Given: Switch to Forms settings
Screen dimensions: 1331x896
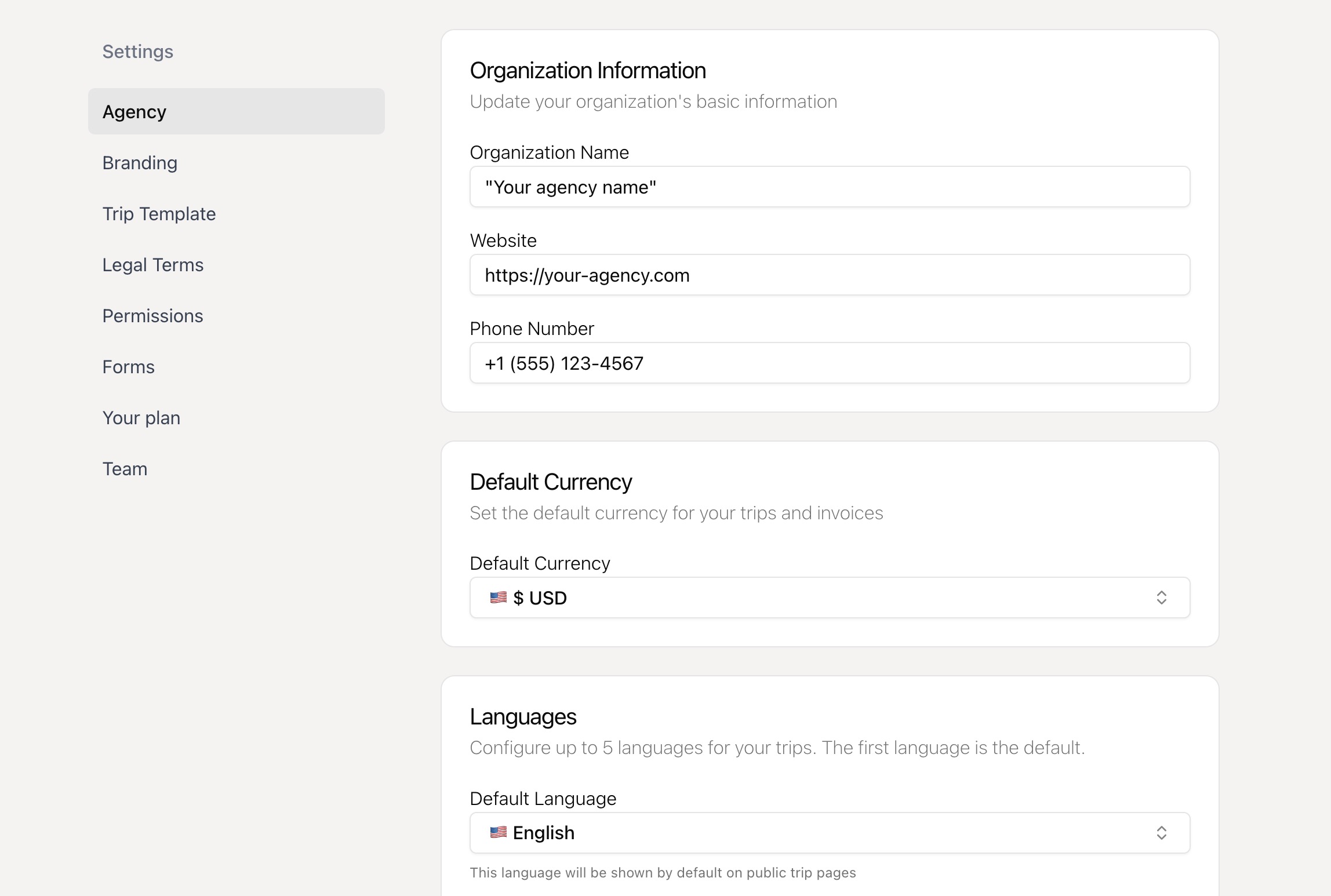Looking at the screenshot, I should [128, 367].
